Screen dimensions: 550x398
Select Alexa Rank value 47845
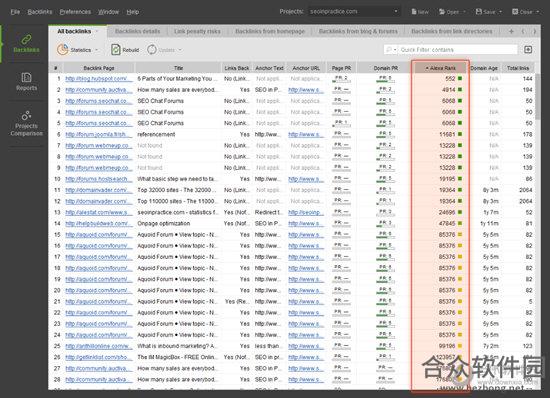[x=447, y=223]
